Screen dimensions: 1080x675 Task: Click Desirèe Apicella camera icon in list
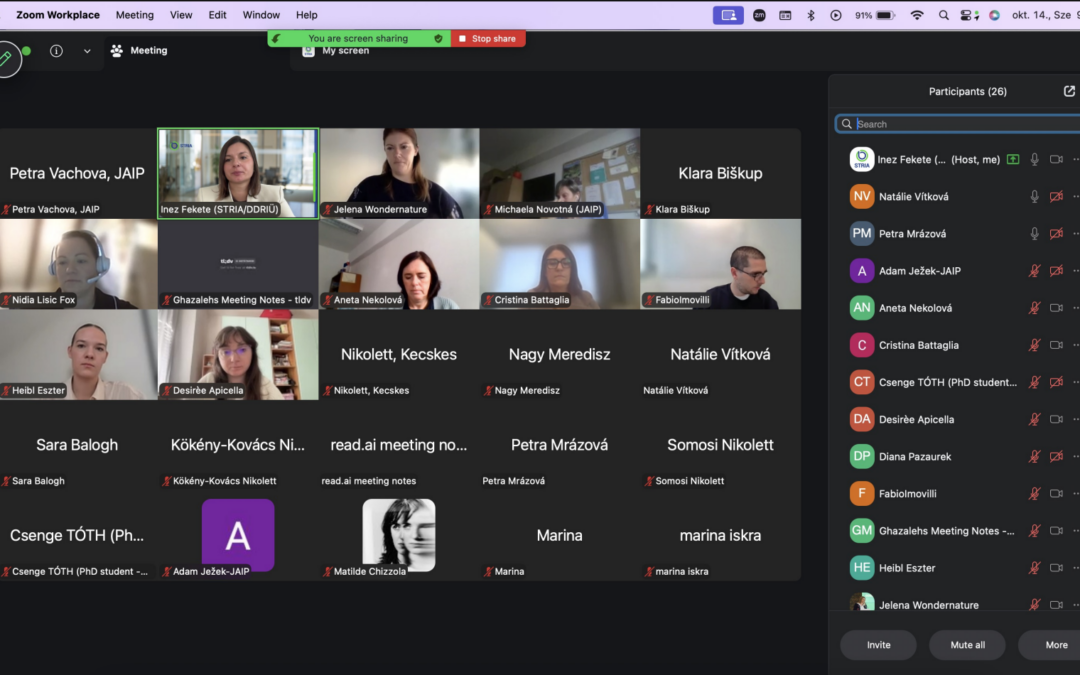[x=1056, y=419]
